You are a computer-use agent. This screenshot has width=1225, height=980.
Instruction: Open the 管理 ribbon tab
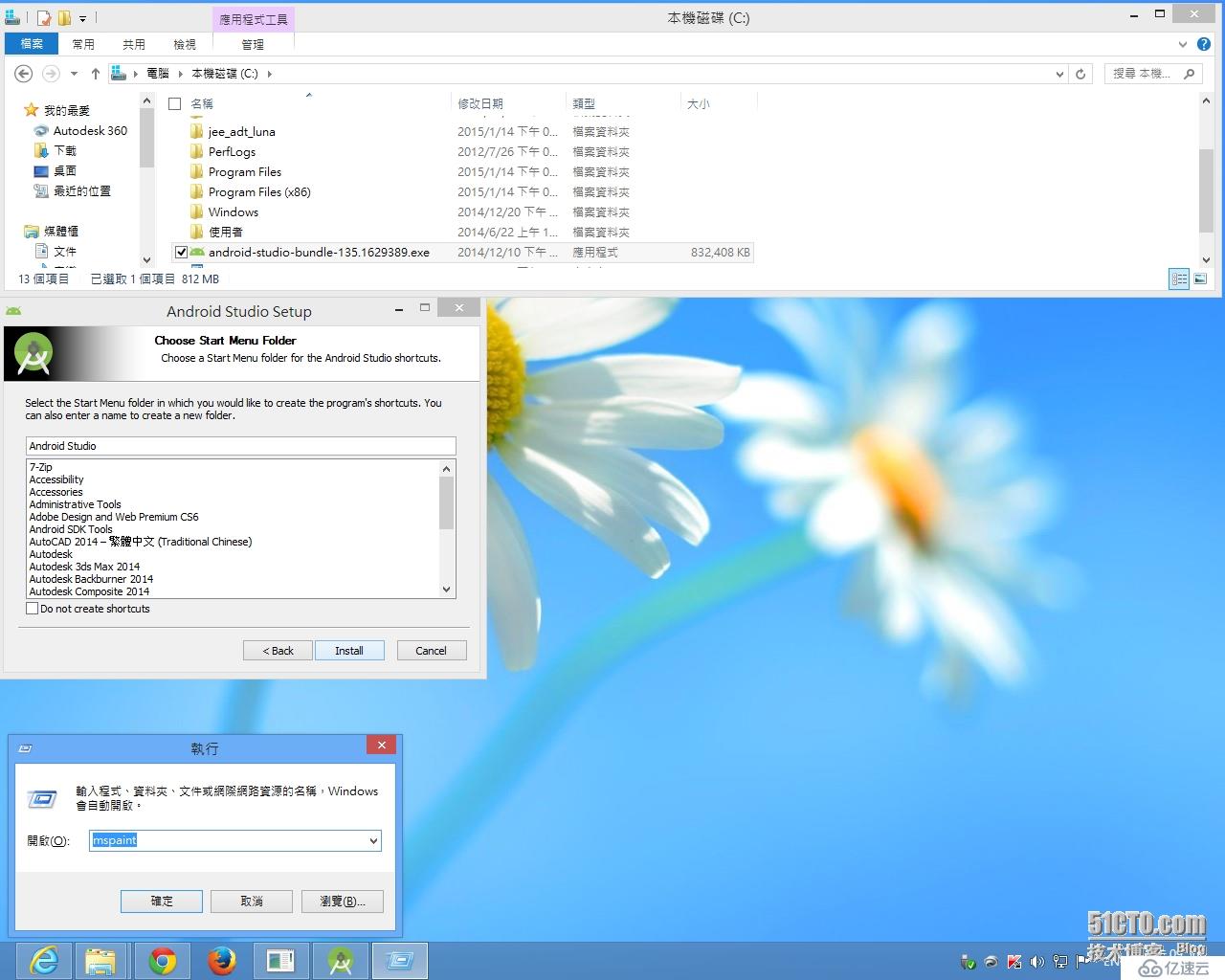253,44
